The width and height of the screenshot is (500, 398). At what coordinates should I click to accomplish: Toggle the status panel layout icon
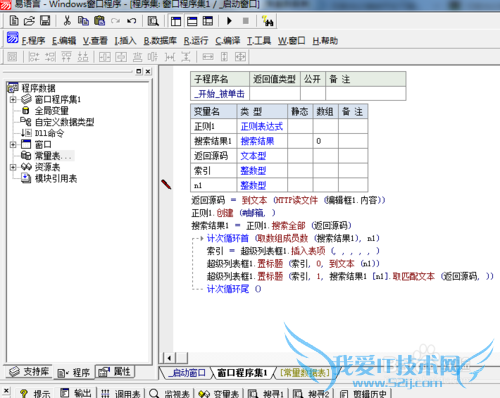click(192, 21)
